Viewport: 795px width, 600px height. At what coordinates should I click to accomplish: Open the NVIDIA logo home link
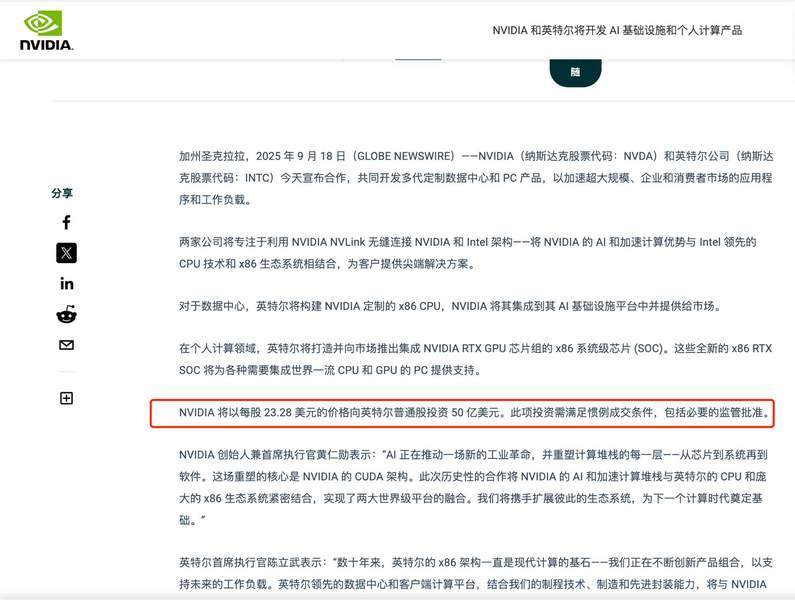47,30
